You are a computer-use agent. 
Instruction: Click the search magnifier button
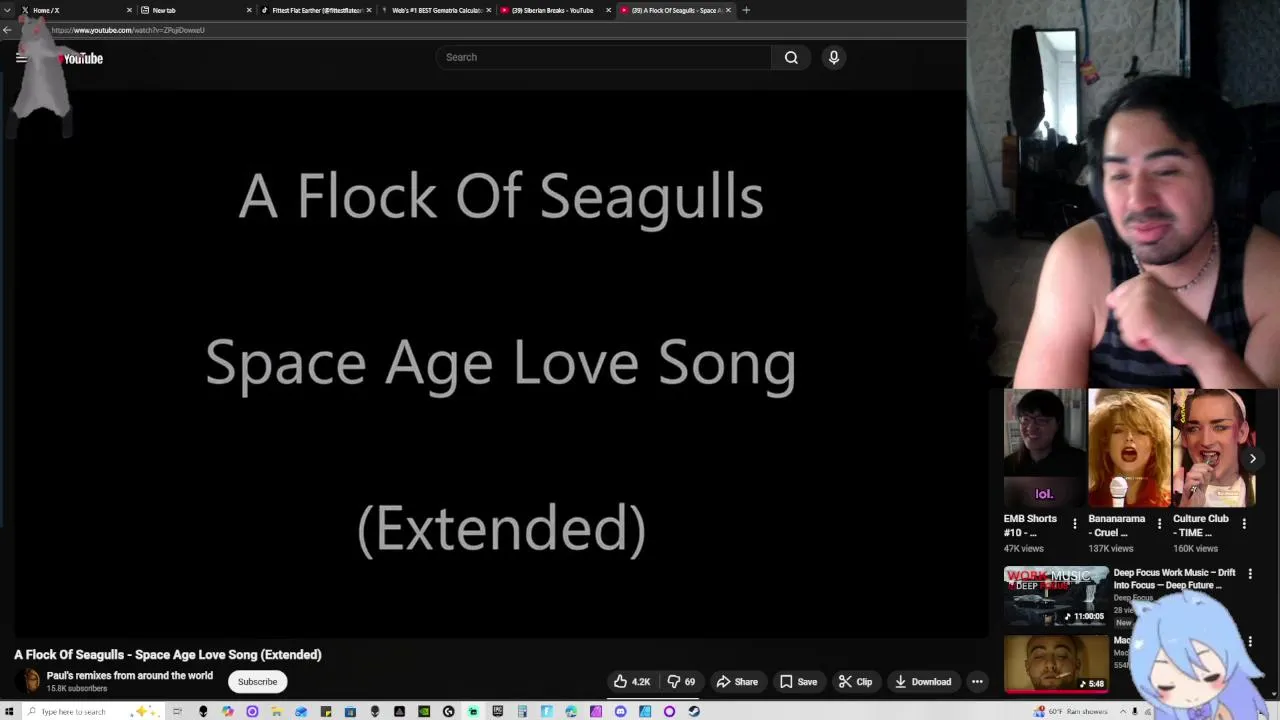point(791,57)
